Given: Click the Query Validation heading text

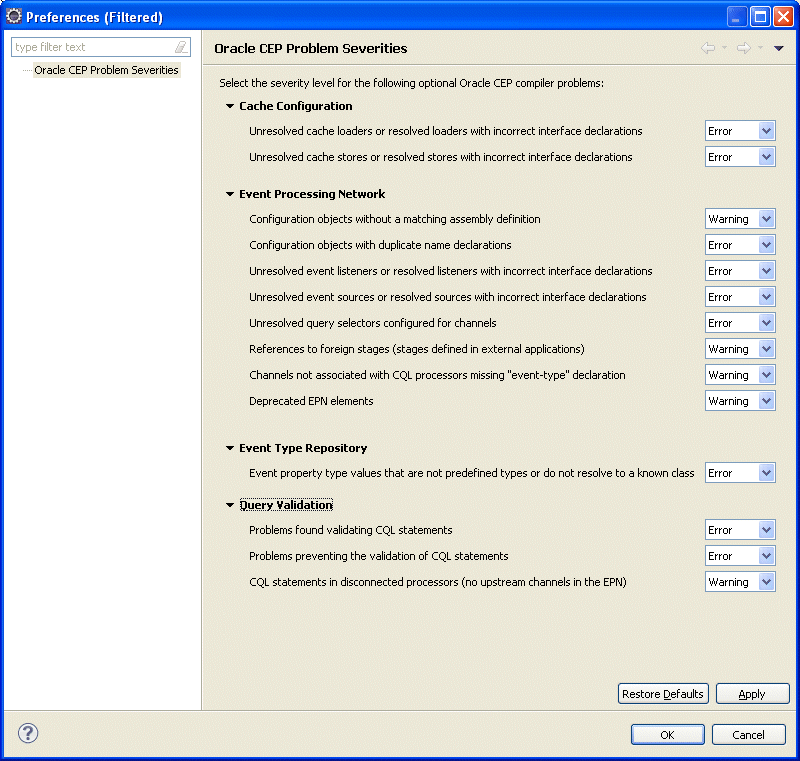Looking at the screenshot, I should click(286, 505).
